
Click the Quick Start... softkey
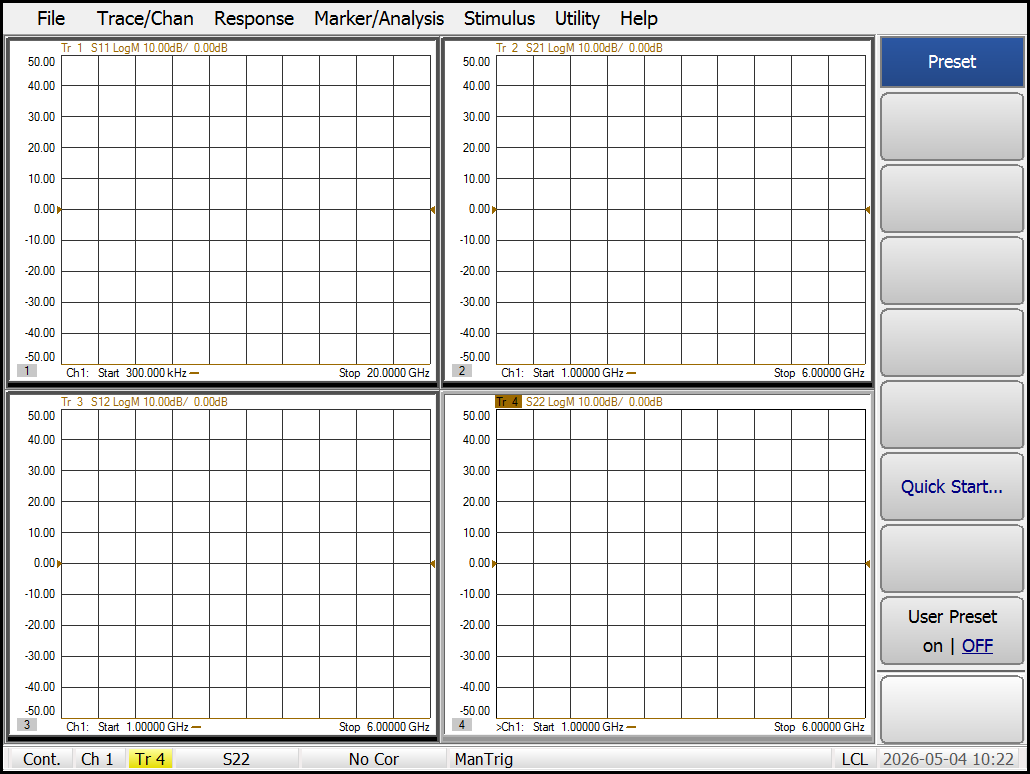coord(952,487)
